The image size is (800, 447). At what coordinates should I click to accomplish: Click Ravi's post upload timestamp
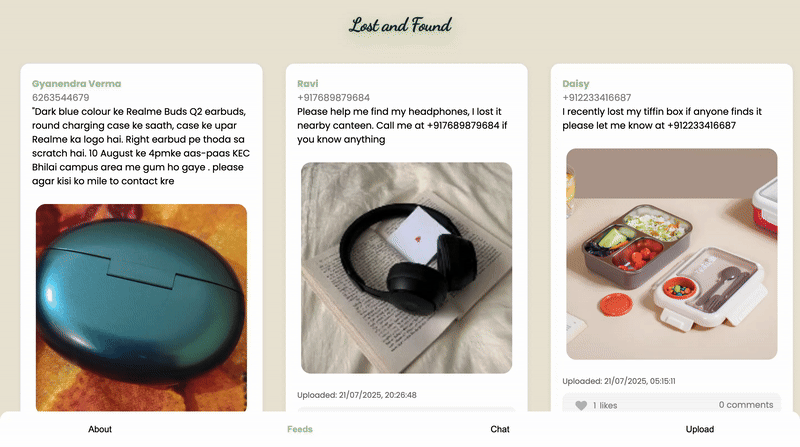357,395
